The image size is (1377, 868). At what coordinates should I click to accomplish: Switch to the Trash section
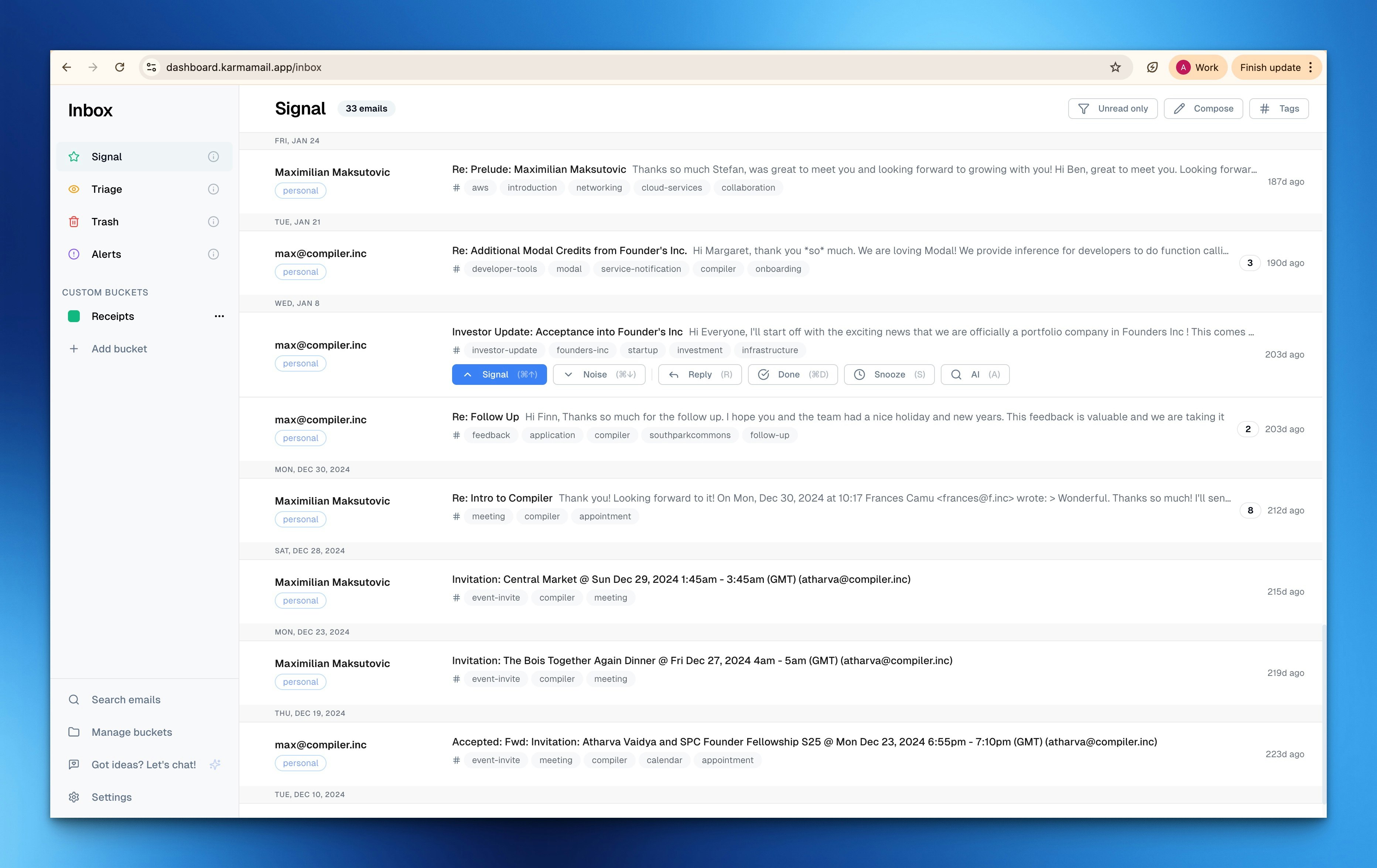click(105, 222)
